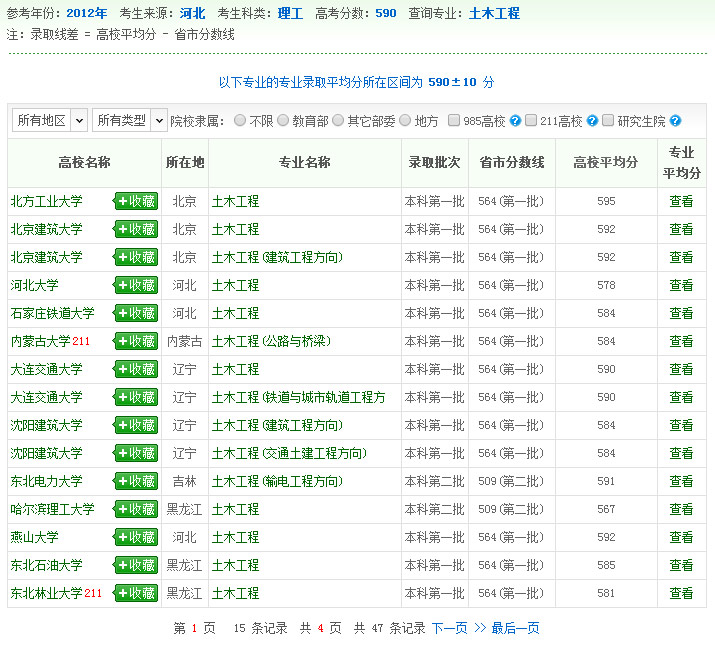Click 查看 in 北方工业大学 row

pyautogui.click(x=681, y=201)
